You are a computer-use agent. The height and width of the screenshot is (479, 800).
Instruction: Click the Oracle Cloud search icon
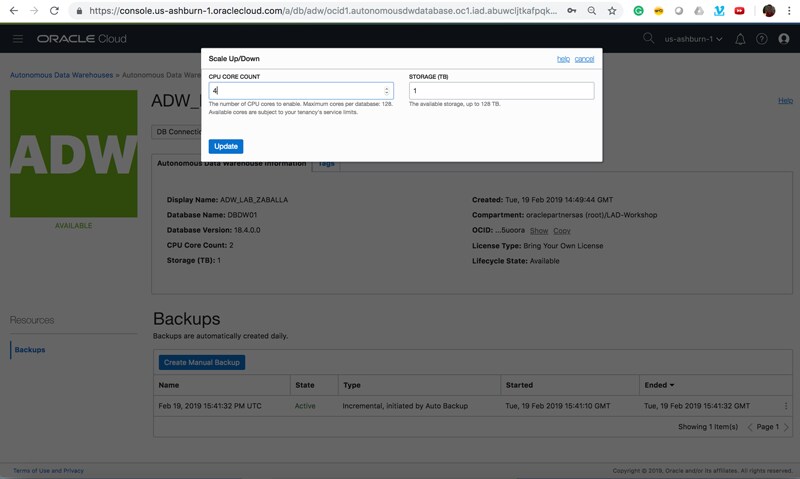[x=648, y=38]
